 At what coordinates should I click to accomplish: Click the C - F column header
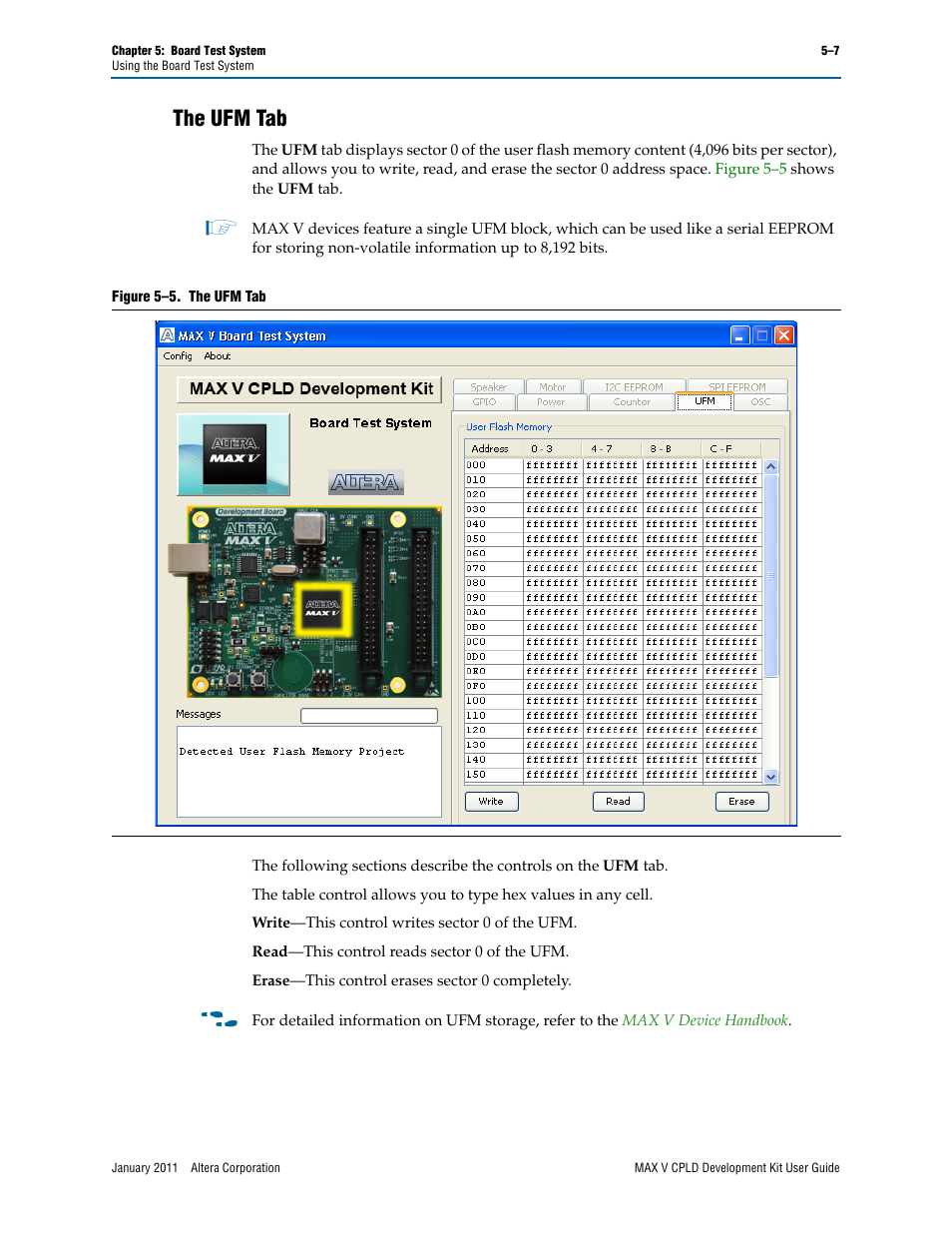pyautogui.click(x=731, y=449)
